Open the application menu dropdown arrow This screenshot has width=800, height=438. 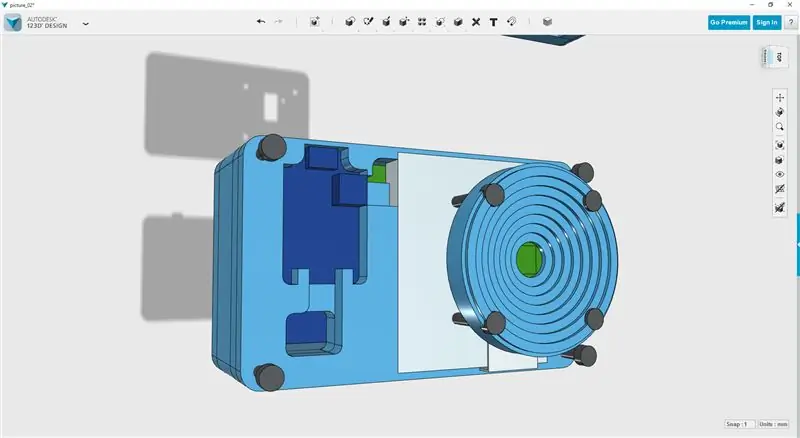coord(86,23)
